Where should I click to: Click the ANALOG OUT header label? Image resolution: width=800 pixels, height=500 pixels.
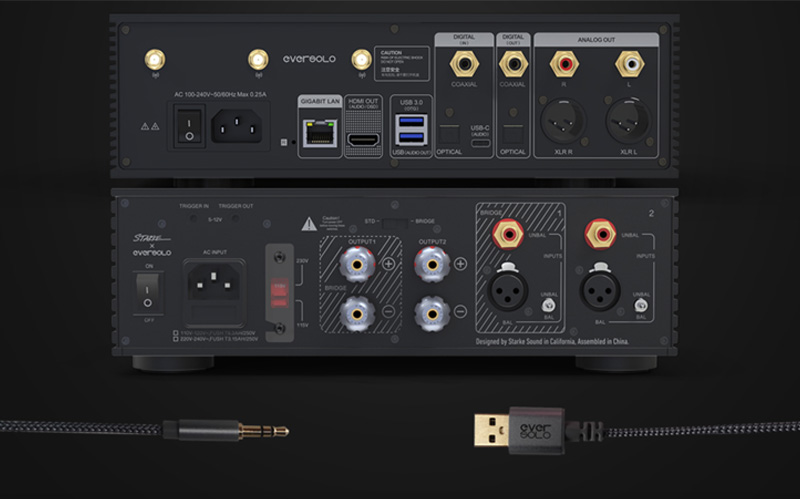[596, 40]
